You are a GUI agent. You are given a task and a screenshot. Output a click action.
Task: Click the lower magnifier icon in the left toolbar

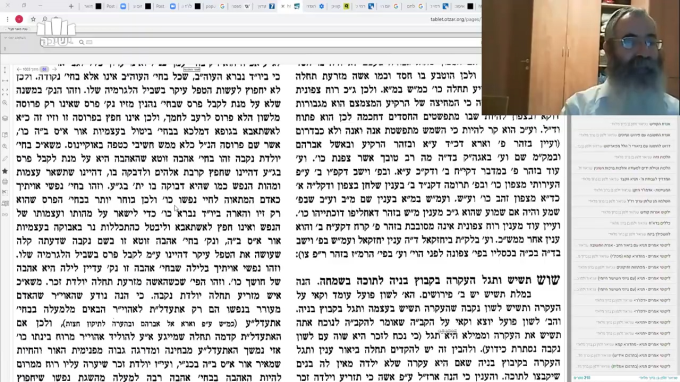coord(5,147)
